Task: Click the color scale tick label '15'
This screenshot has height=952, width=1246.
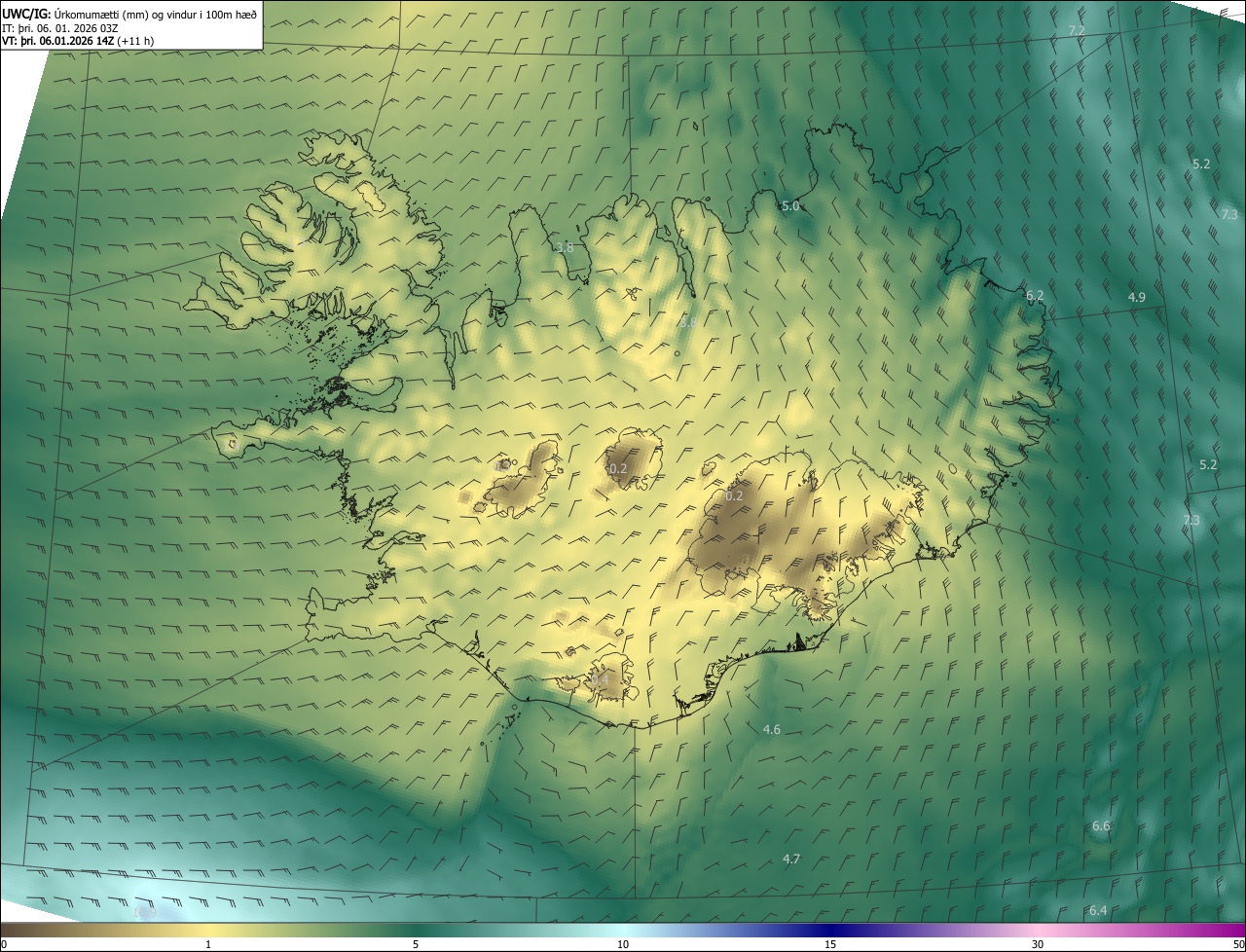Action: (830, 944)
